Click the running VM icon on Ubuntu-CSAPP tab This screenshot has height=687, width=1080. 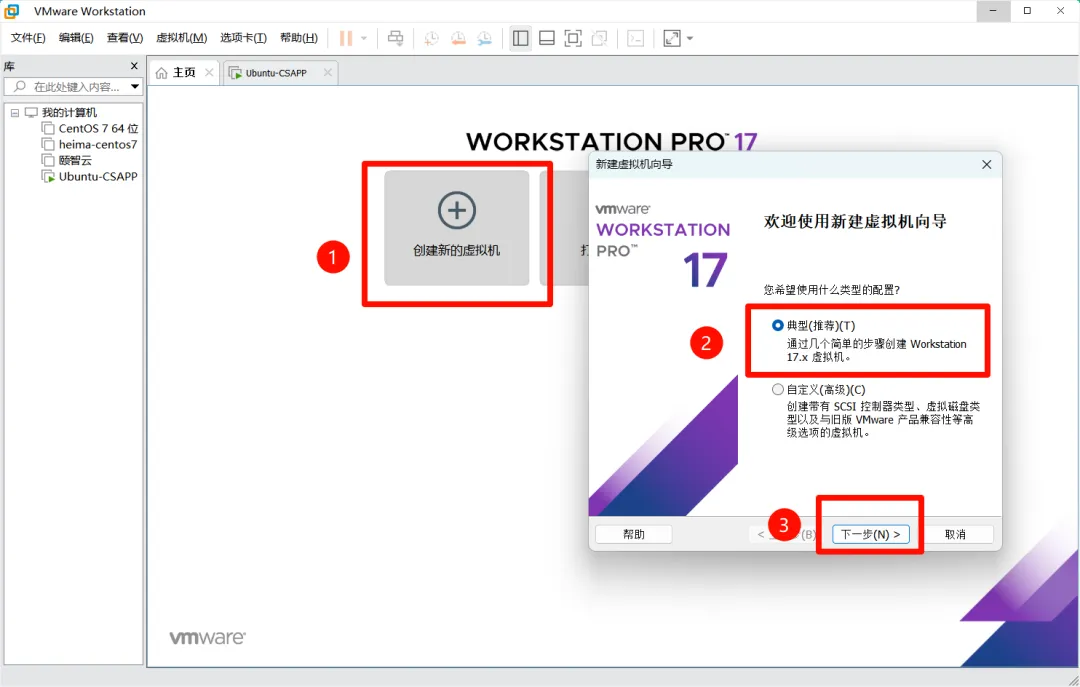point(236,73)
